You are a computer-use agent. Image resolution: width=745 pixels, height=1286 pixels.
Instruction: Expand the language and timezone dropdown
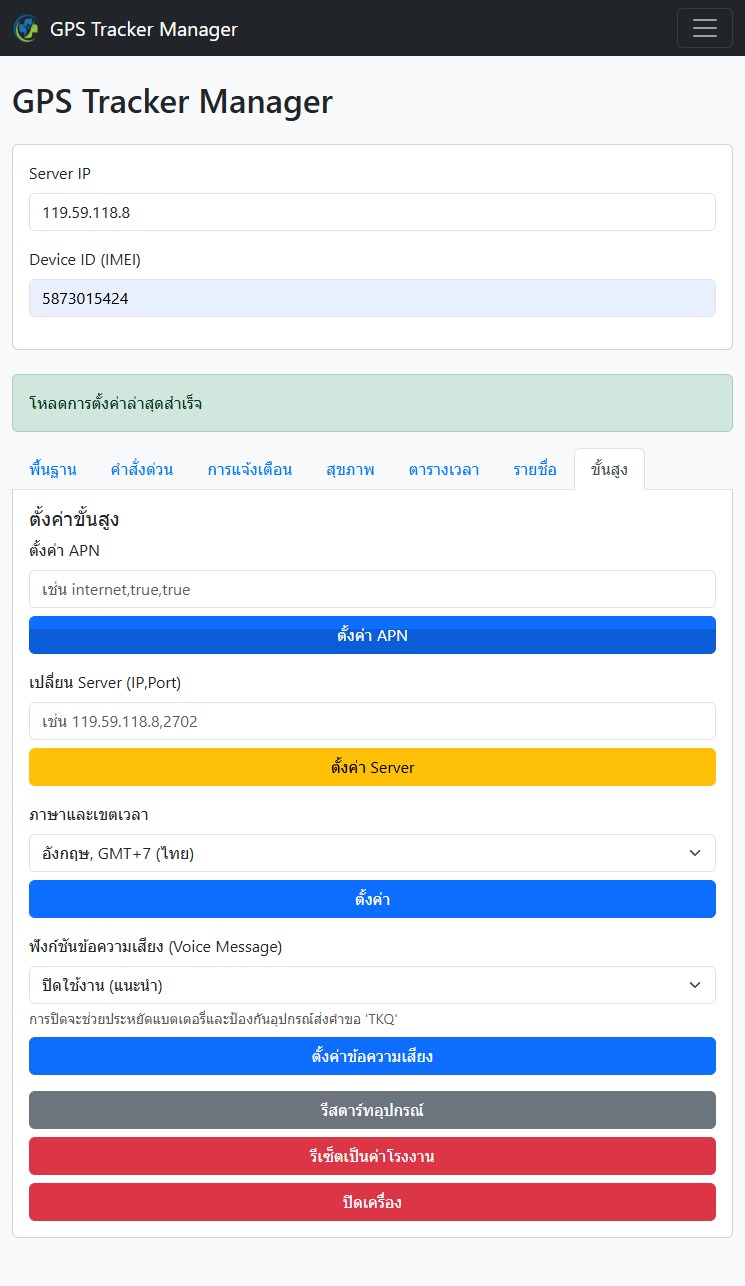(x=372, y=853)
